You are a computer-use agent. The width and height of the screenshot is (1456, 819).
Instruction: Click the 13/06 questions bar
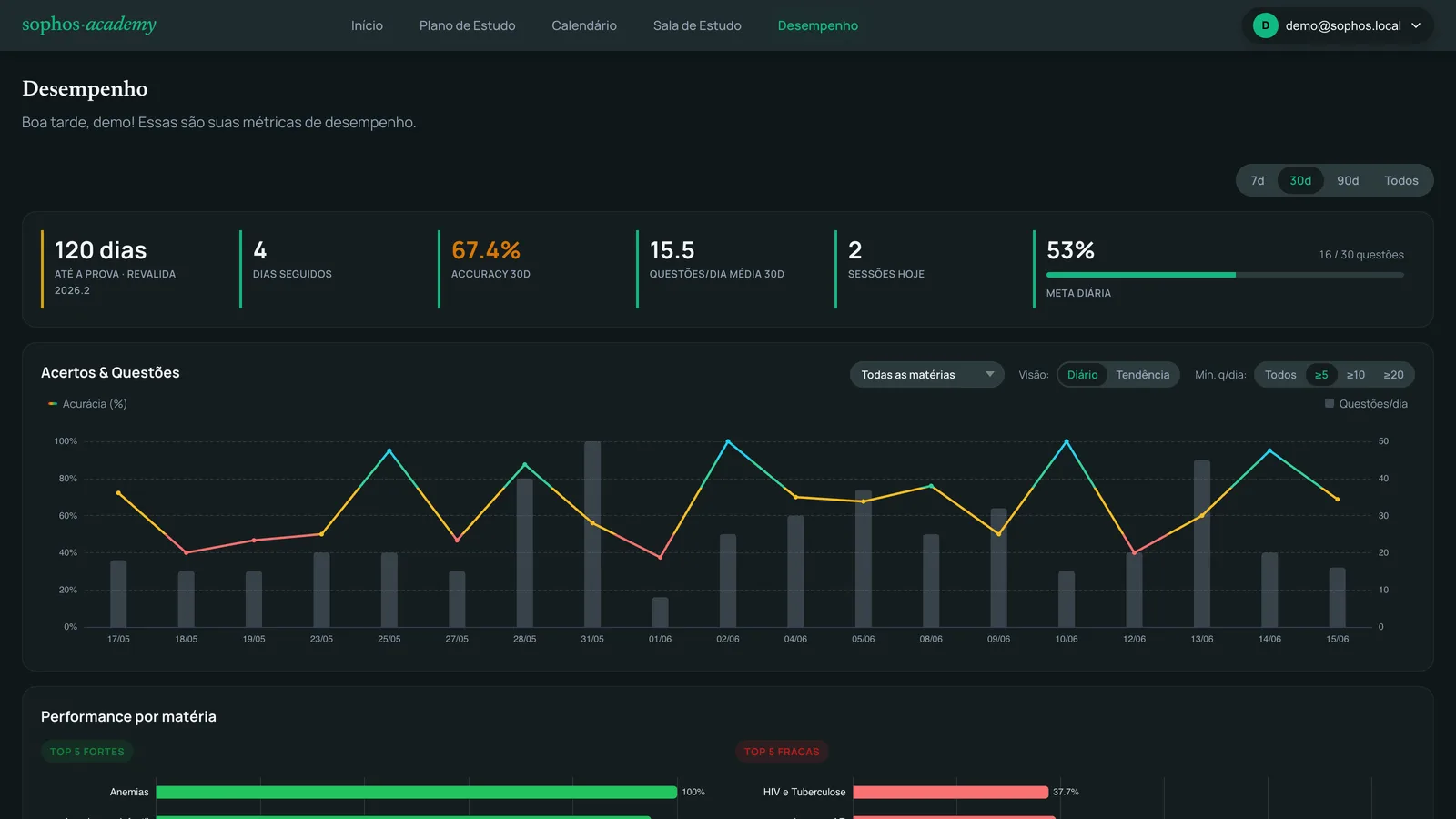click(x=1202, y=543)
